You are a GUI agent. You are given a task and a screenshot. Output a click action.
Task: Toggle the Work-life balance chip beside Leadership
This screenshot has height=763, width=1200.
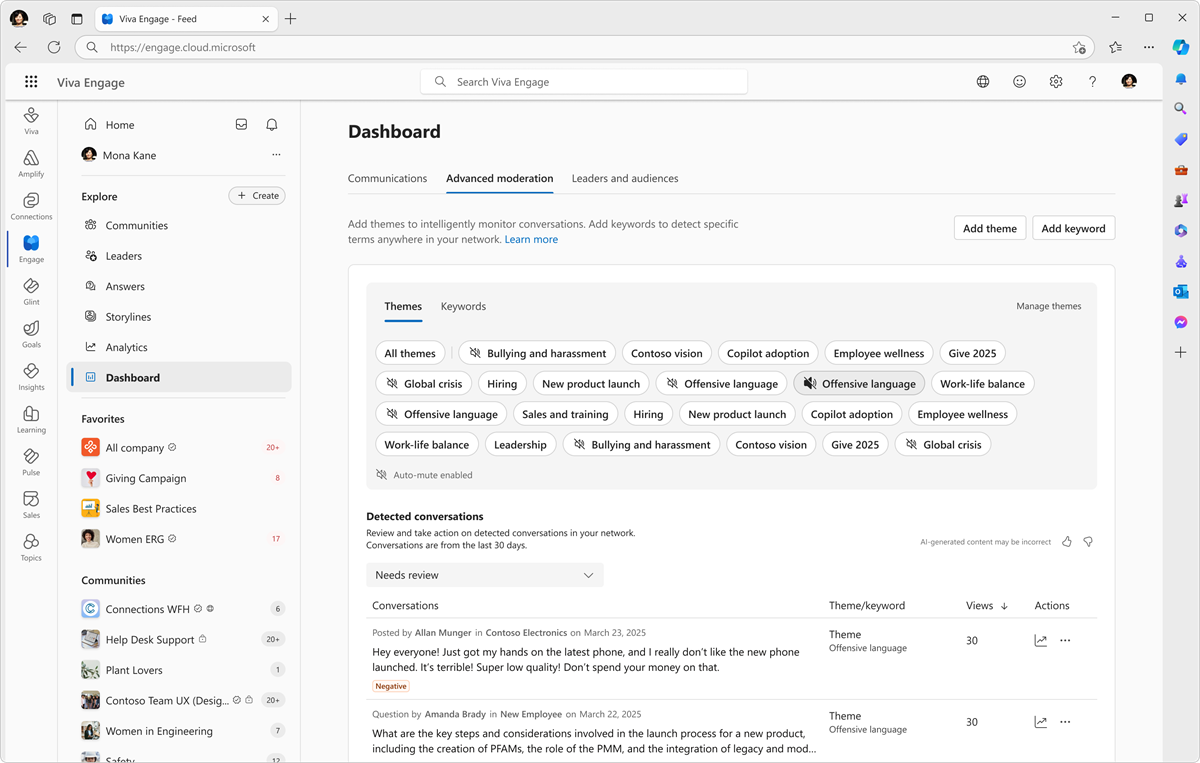point(427,445)
